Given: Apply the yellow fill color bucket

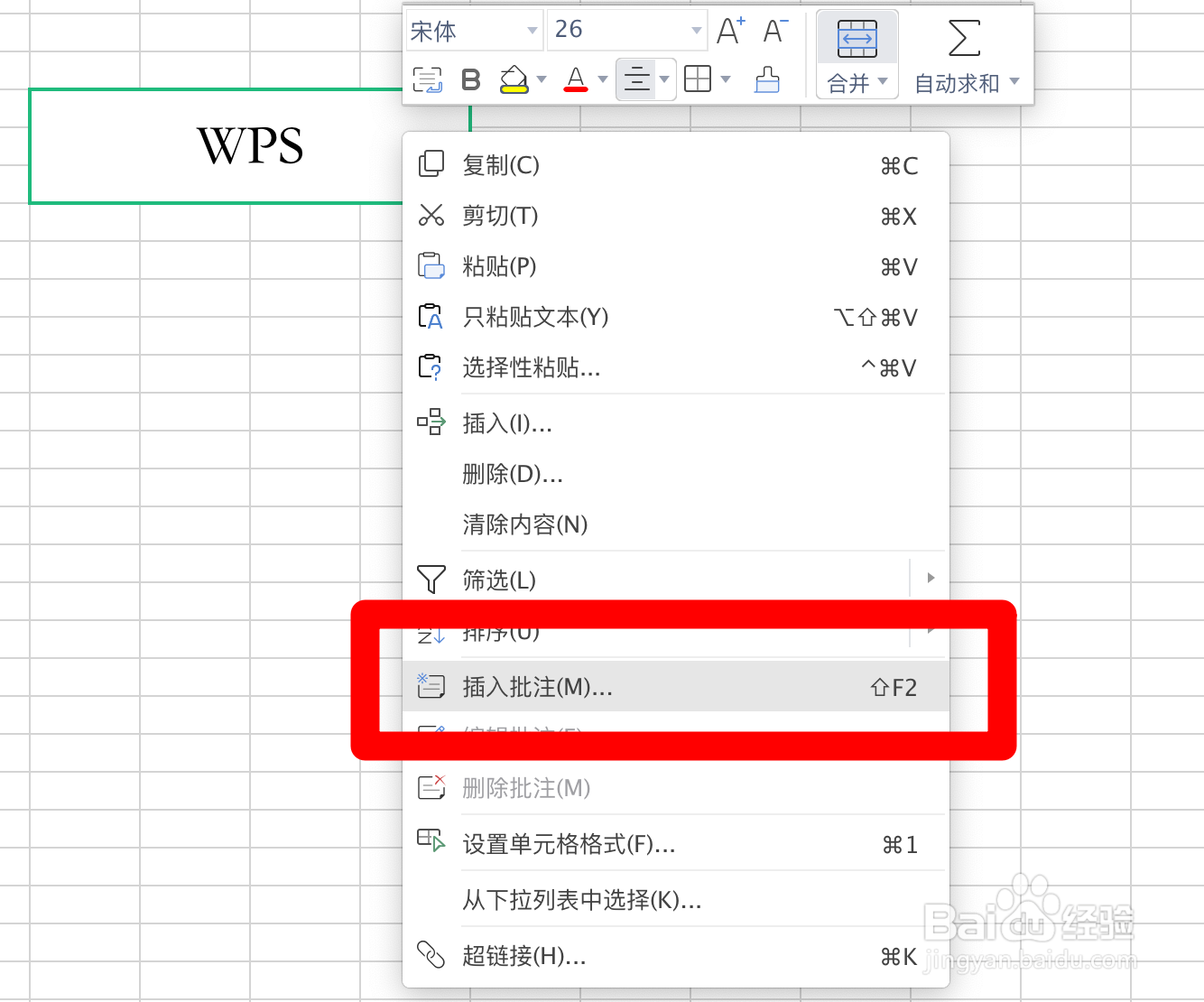Looking at the screenshot, I should [514, 79].
